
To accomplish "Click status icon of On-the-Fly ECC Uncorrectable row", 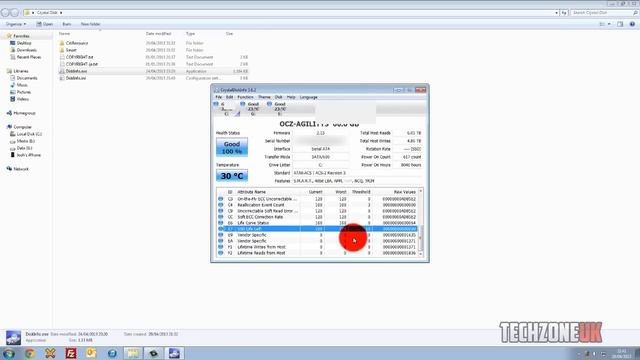I will 221,199.
